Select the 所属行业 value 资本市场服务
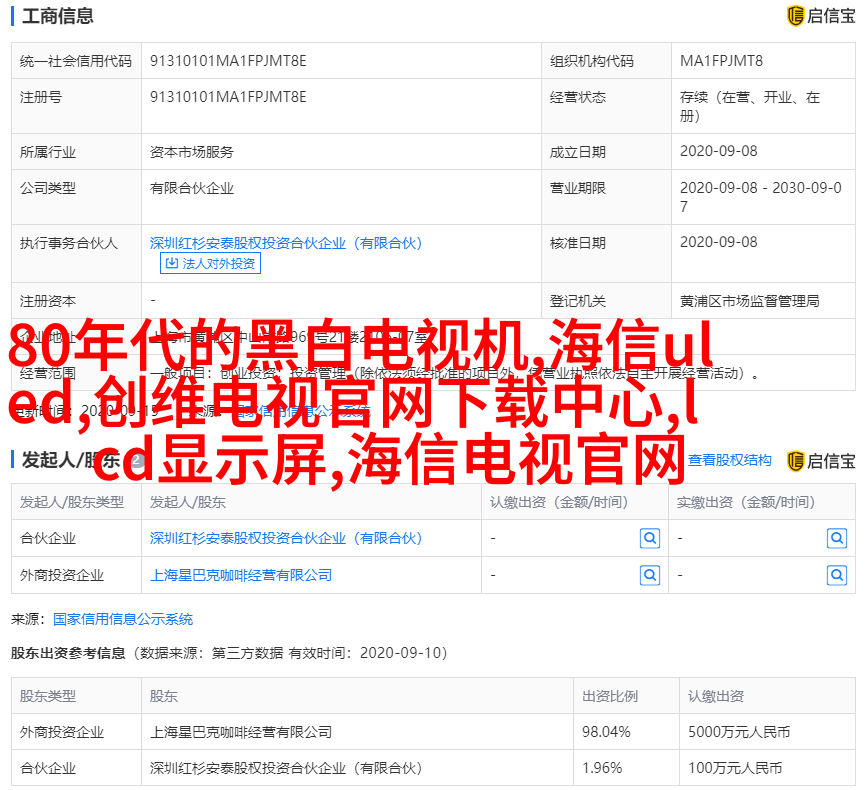Image resolution: width=867 pixels, height=790 pixels. (192, 152)
